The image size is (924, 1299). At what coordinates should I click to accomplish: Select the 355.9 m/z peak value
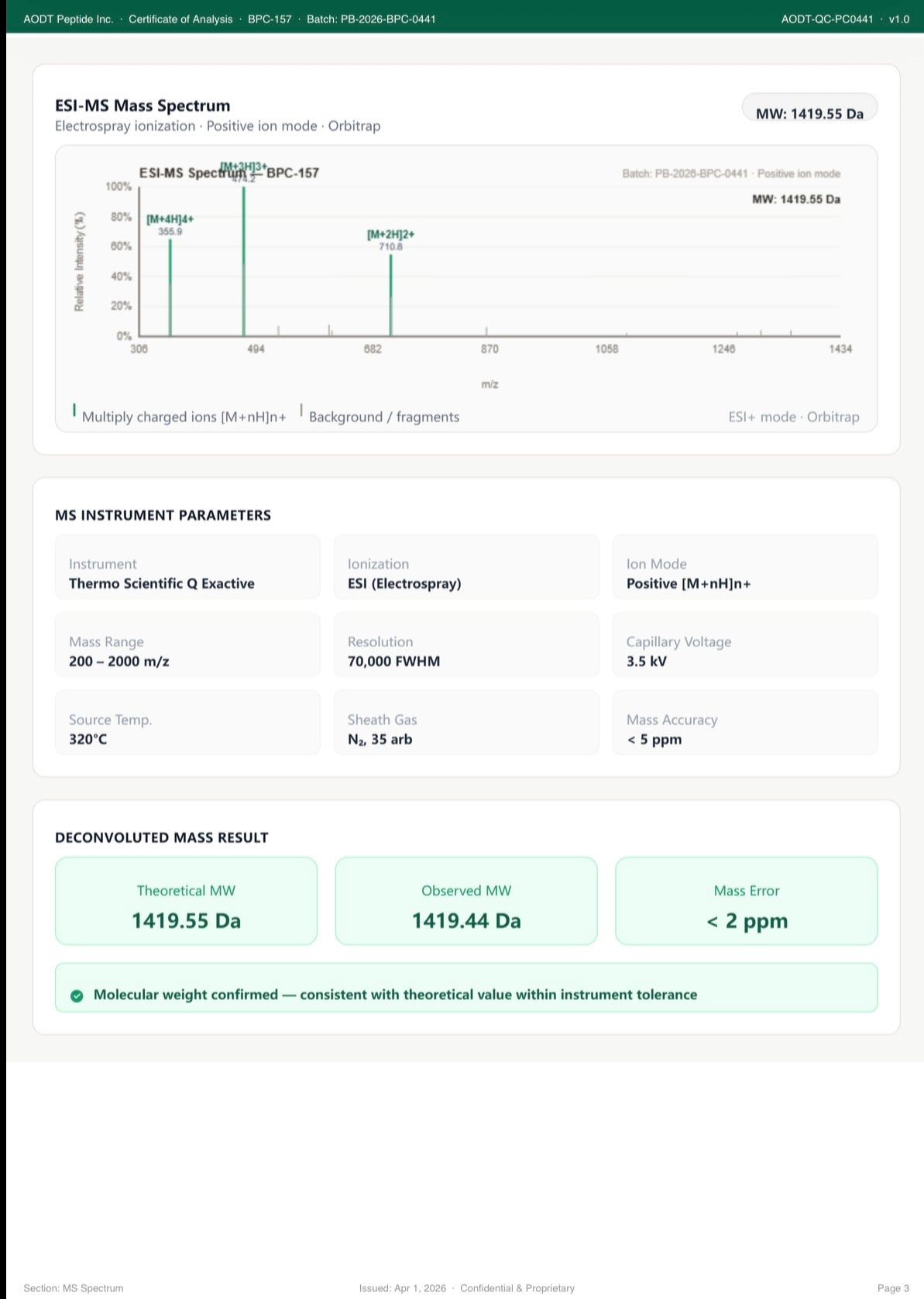170,231
